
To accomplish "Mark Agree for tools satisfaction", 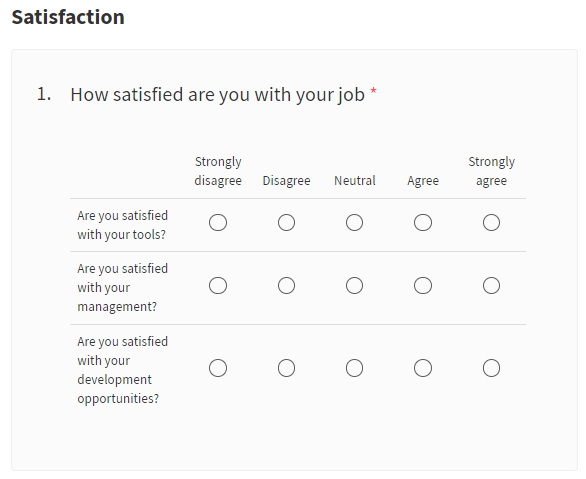I will 423,223.
